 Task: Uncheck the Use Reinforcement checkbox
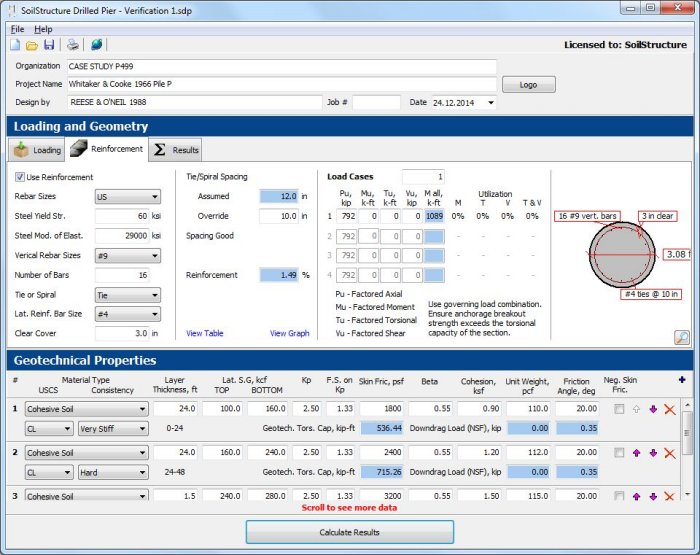tap(20, 177)
